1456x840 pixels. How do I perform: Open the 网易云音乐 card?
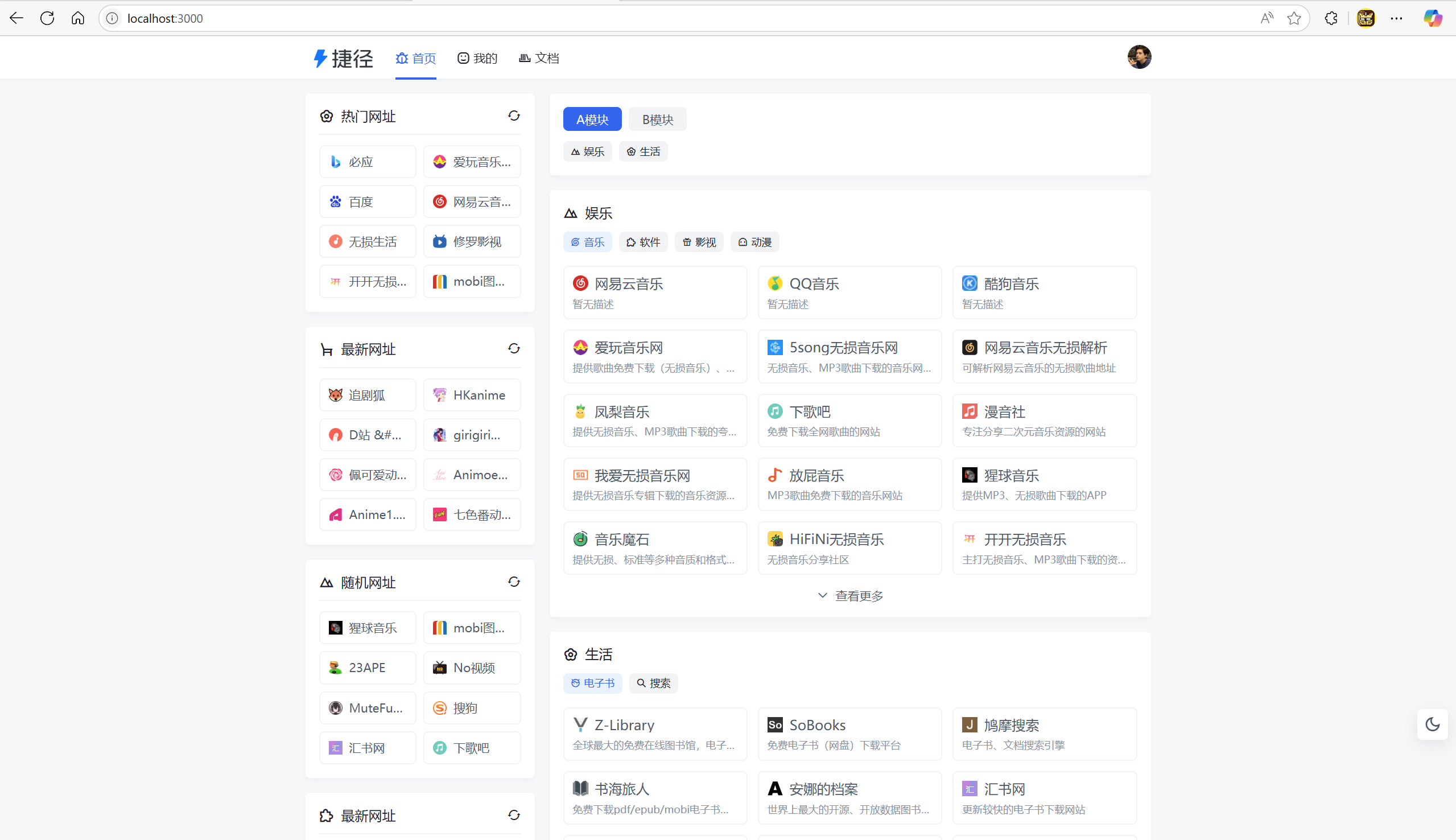(655, 293)
